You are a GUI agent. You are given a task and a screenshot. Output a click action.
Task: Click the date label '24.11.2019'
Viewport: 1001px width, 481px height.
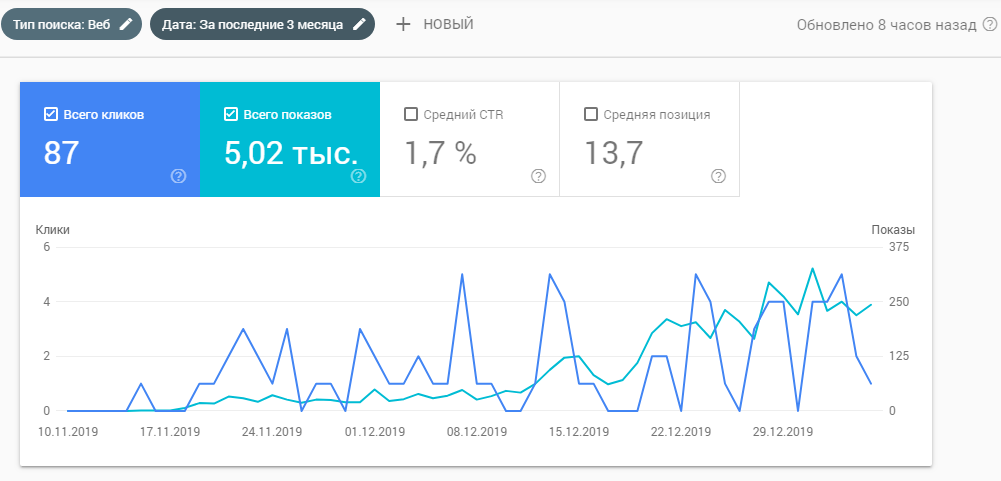tap(272, 432)
